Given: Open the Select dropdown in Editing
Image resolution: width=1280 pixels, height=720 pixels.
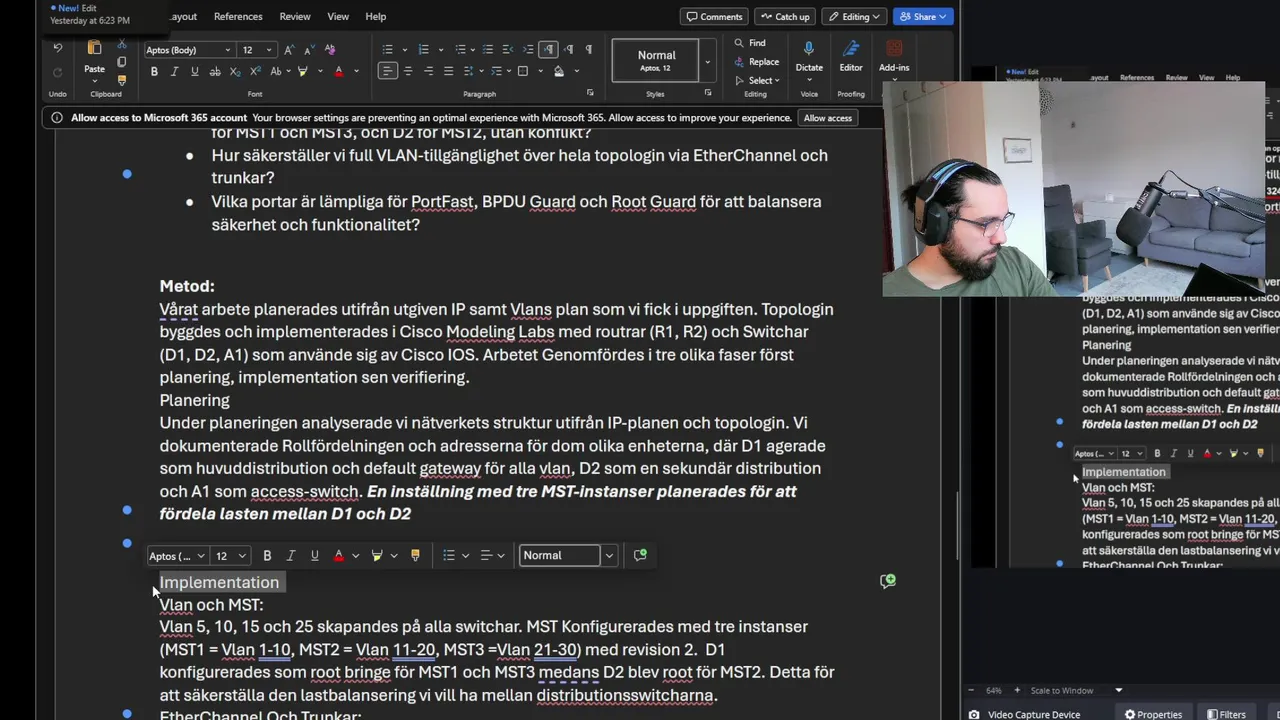Looking at the screenshot, I should pos(756,80).
